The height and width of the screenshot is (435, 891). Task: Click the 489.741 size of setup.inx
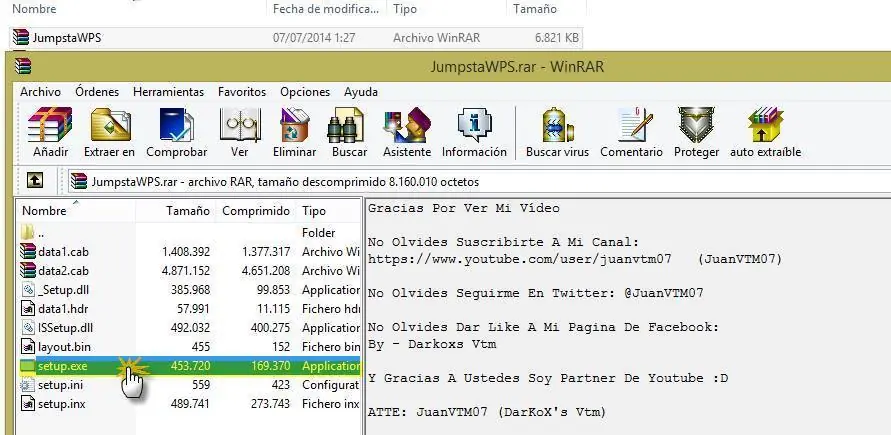point(190,404)
